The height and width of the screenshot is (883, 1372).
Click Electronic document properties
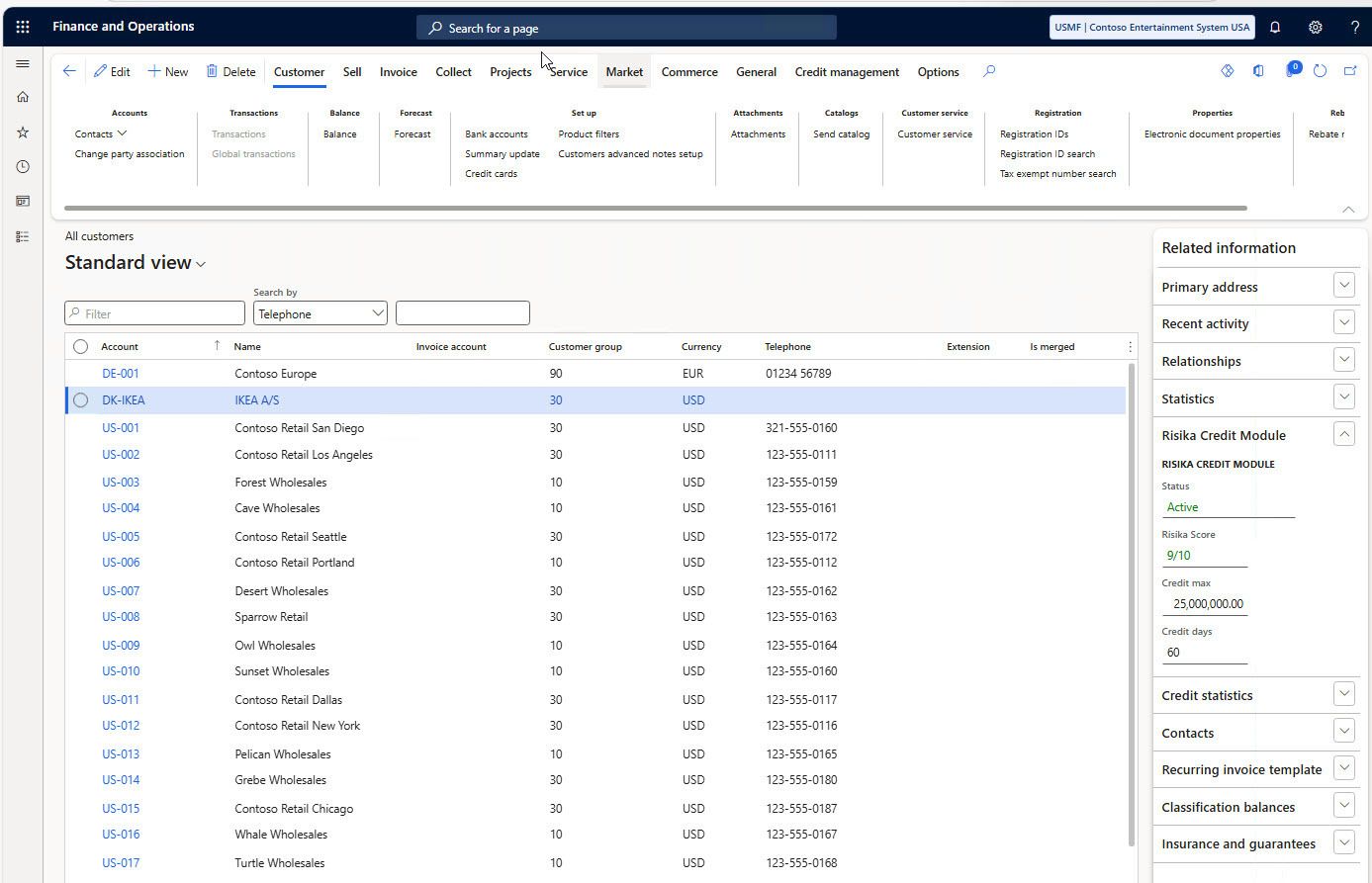point(1212,133)
